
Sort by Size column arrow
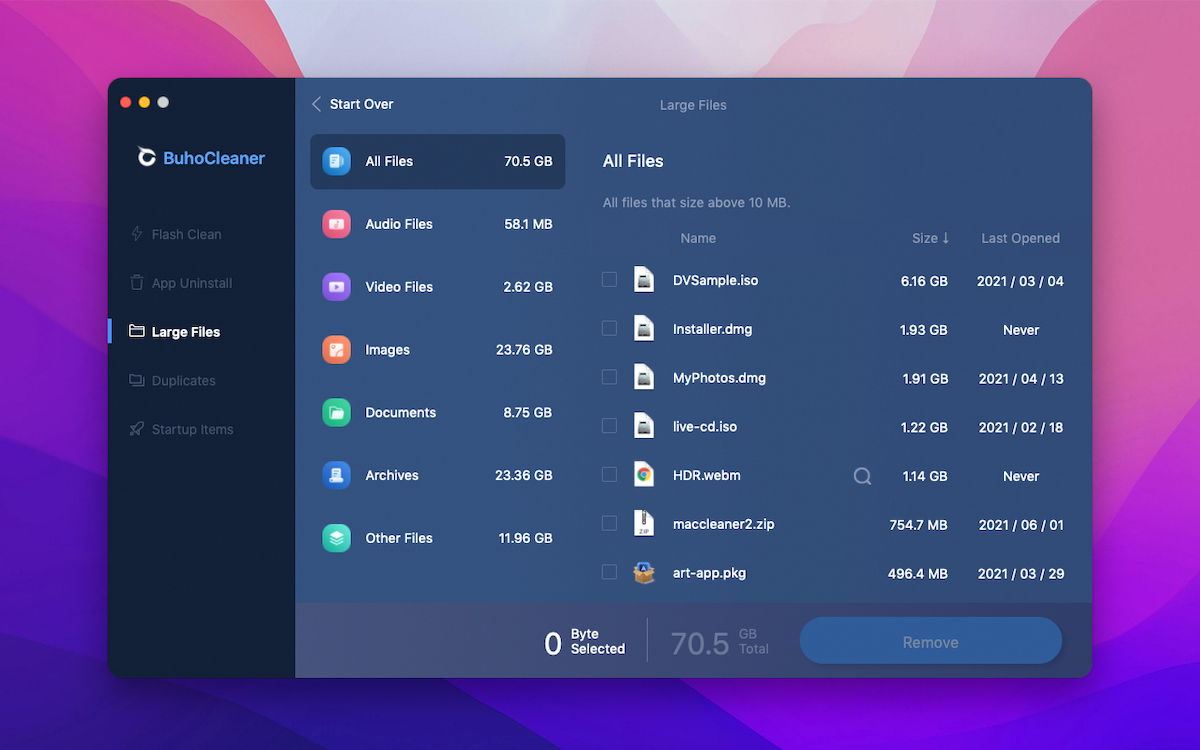pos(946,238)
